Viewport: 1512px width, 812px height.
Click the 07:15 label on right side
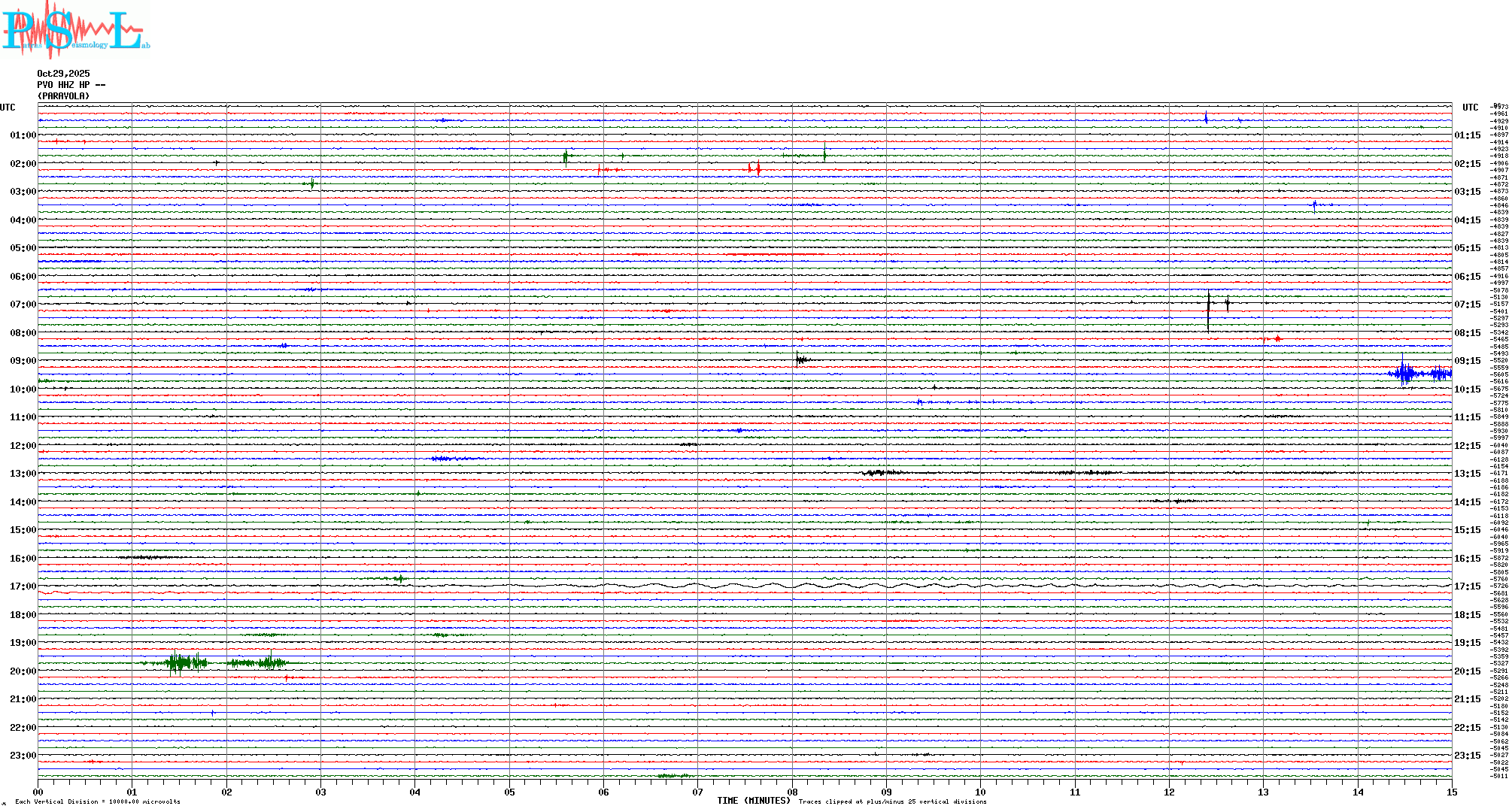coord(1467,304)
